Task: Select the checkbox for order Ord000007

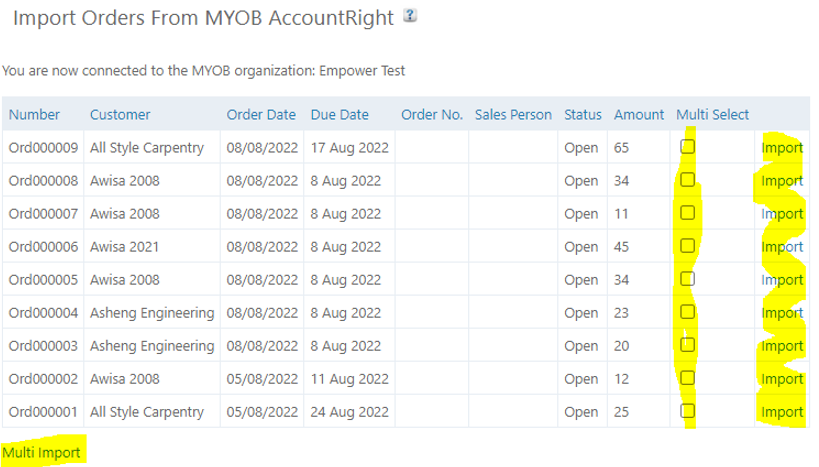Action: point(688,214)
